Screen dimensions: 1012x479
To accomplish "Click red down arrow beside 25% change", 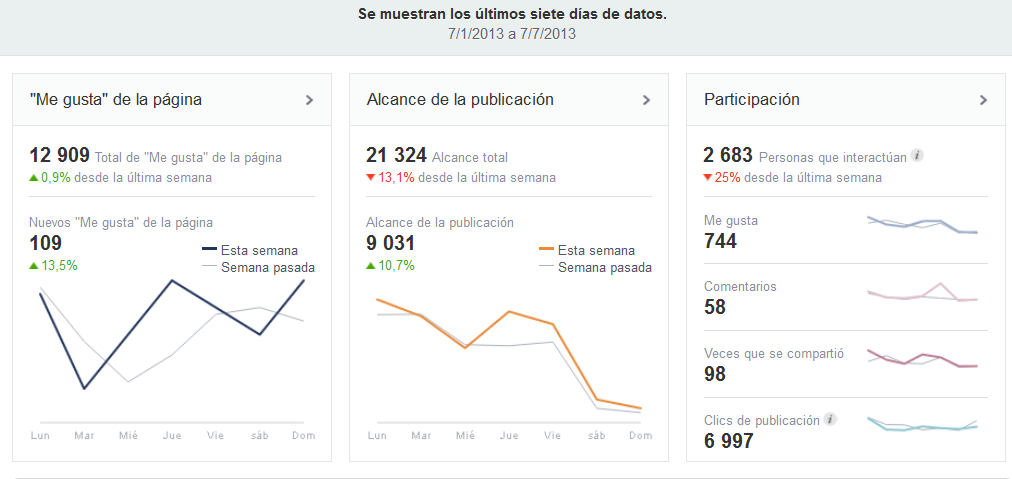I will point(708,178).
